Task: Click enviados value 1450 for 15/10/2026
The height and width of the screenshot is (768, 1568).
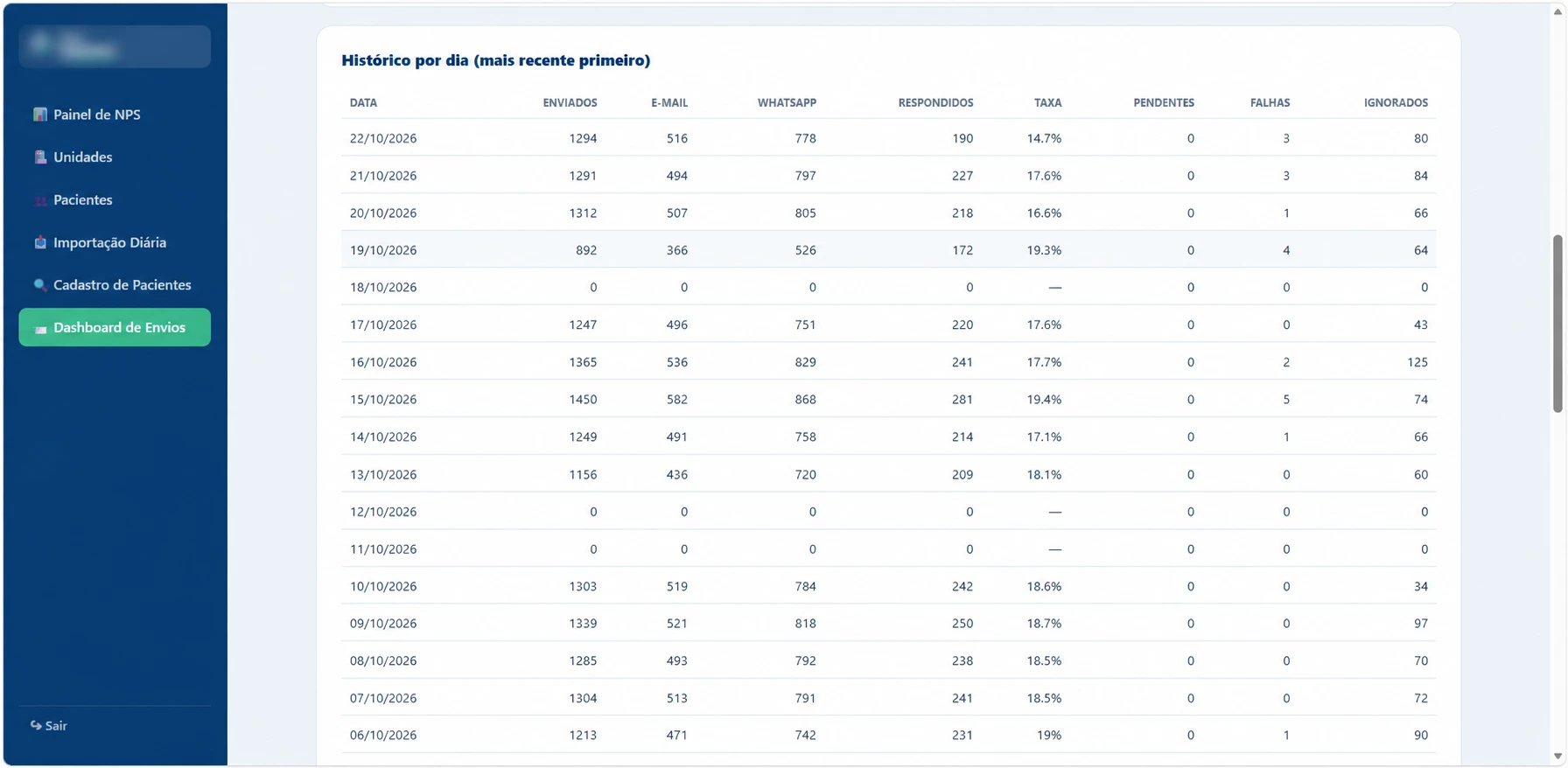Action: coord(583,400)
